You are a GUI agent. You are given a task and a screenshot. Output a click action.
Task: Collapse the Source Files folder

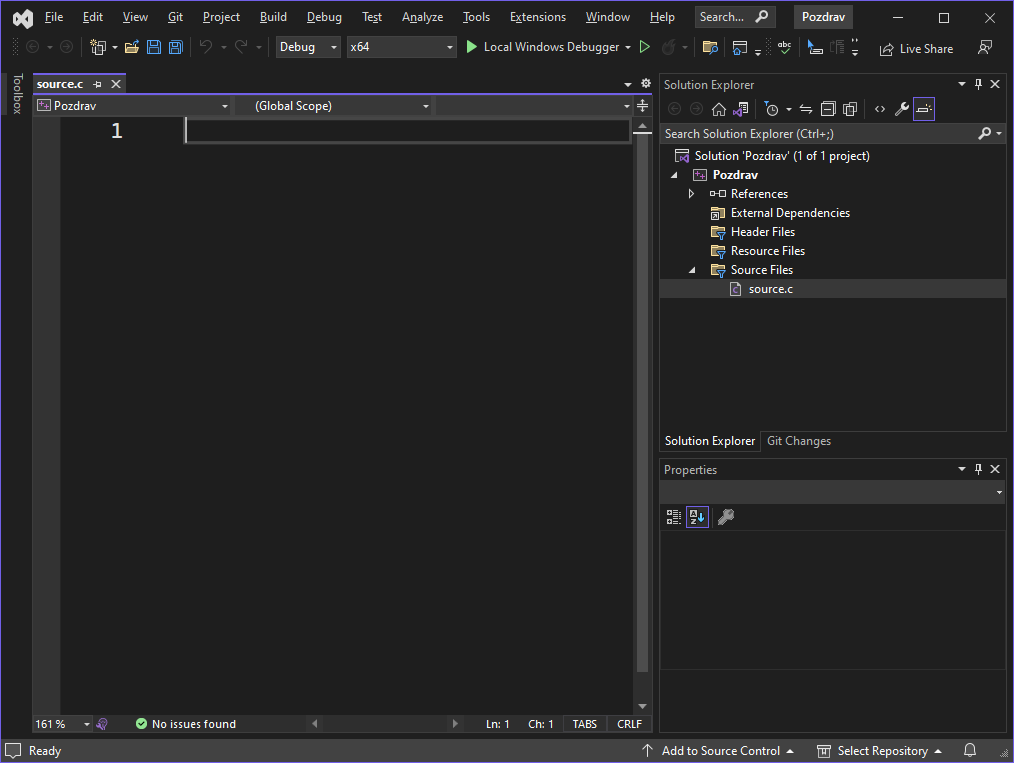[692, 270]
